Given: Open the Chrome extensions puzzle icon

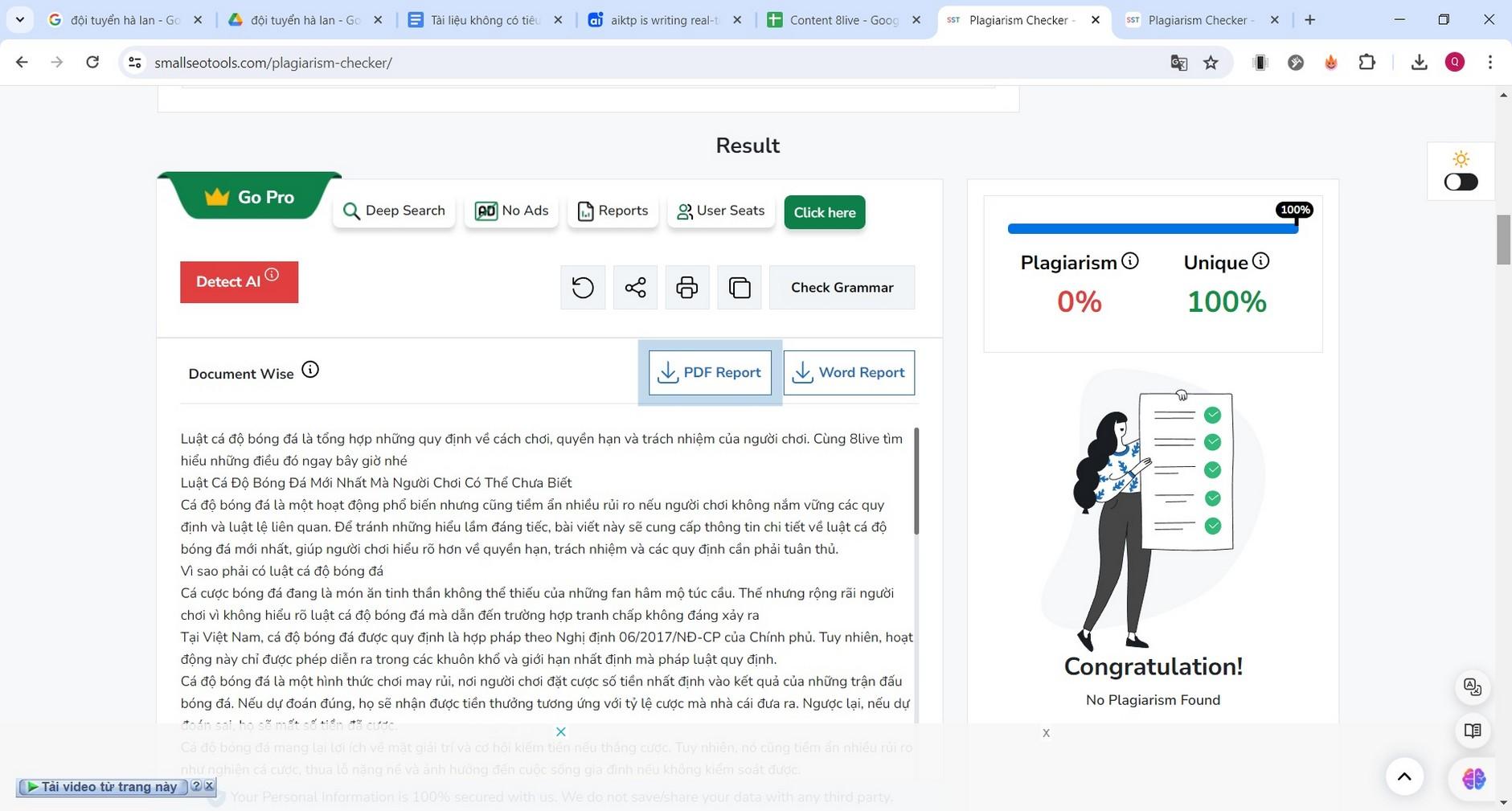Looking at the screenshot, I should tap(1367, 62).
